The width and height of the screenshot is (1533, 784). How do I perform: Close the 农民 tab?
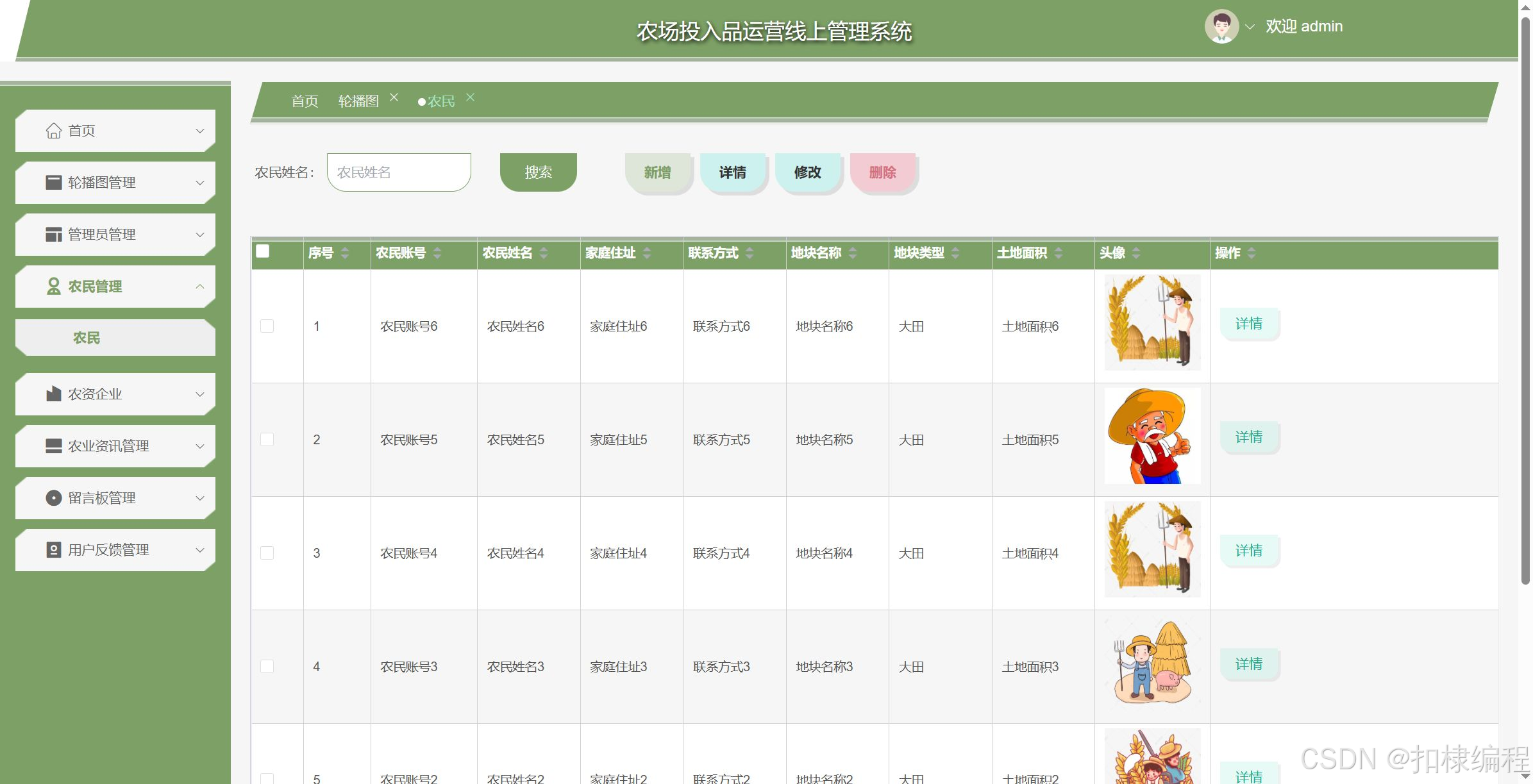(x=471, y=97)
